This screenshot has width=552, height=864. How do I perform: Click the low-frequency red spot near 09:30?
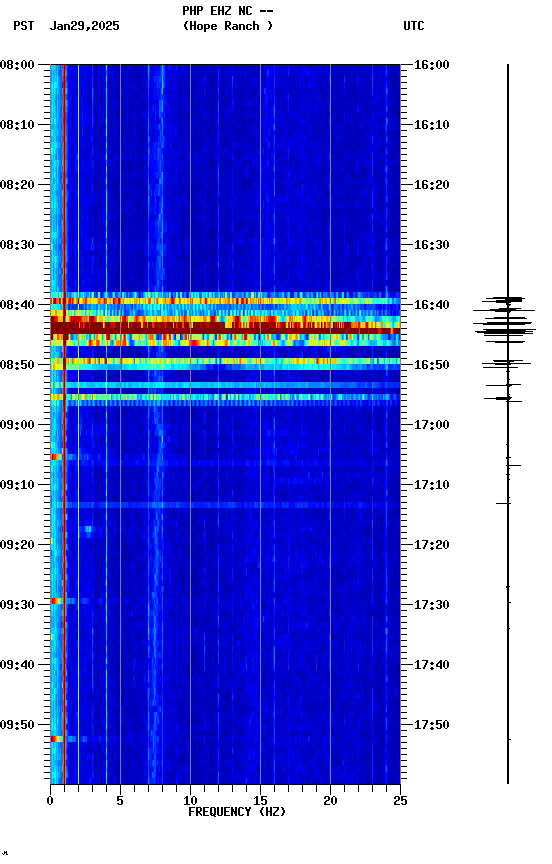point(56,601)
